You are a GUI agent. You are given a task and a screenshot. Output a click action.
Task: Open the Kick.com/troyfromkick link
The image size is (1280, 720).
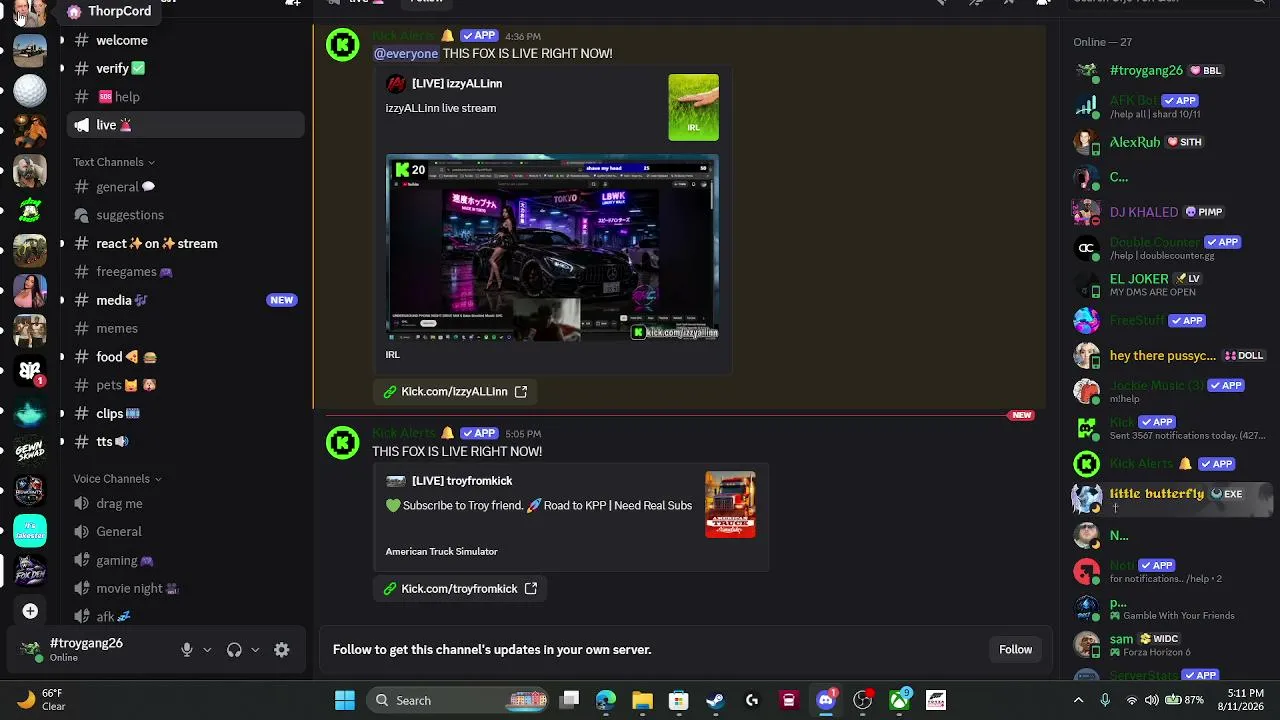(459, 589)
